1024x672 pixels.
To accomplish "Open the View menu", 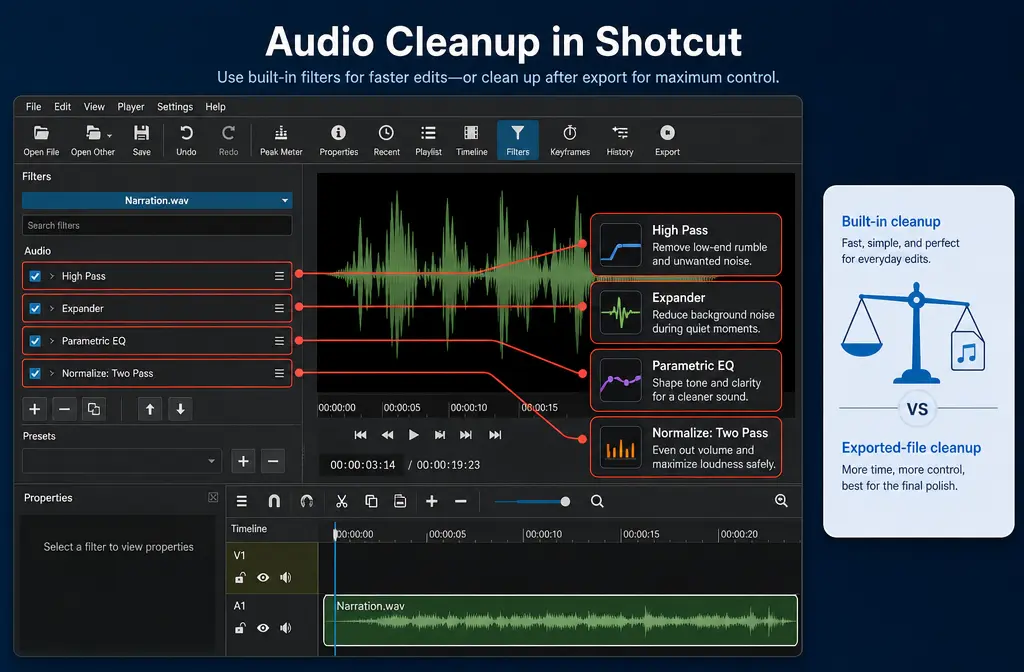I will coord(94,106).
